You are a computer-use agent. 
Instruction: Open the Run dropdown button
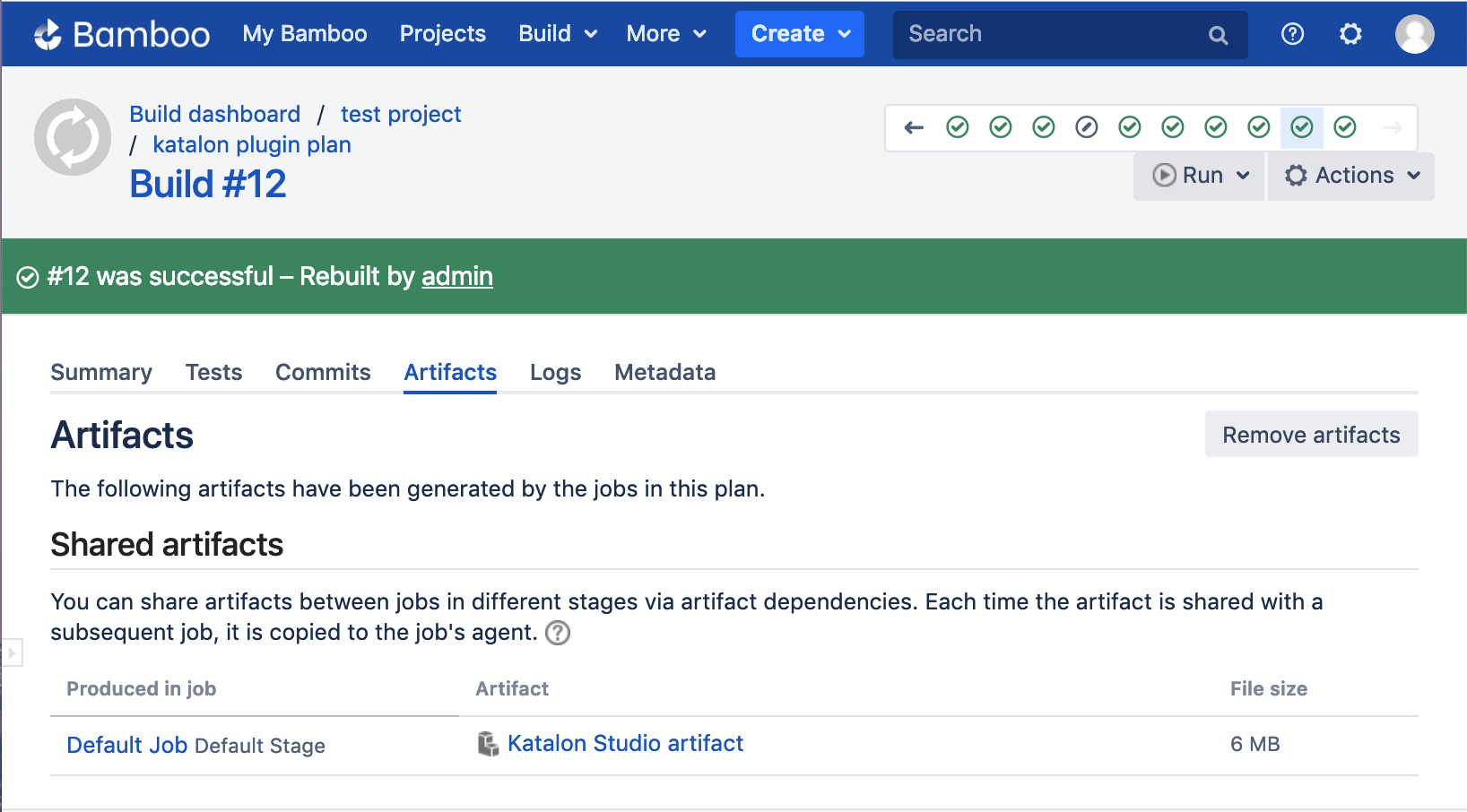click(x=1200, y=176)
